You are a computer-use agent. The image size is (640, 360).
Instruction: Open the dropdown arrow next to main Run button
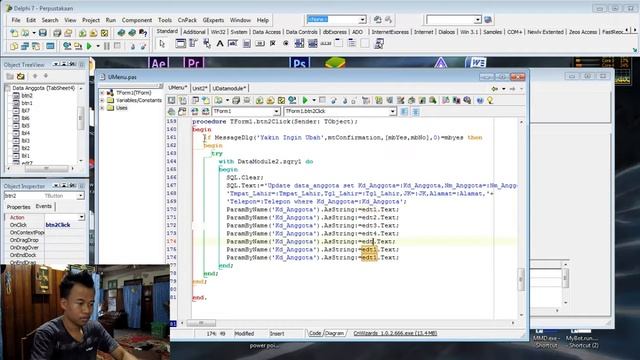pyautogui.click(x=98, y=46)
